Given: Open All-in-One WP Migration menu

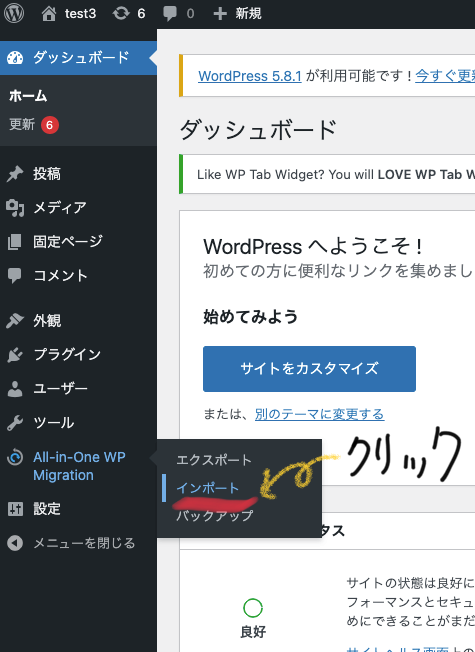Looking at the screenshot, I should [x=78, y=466].
